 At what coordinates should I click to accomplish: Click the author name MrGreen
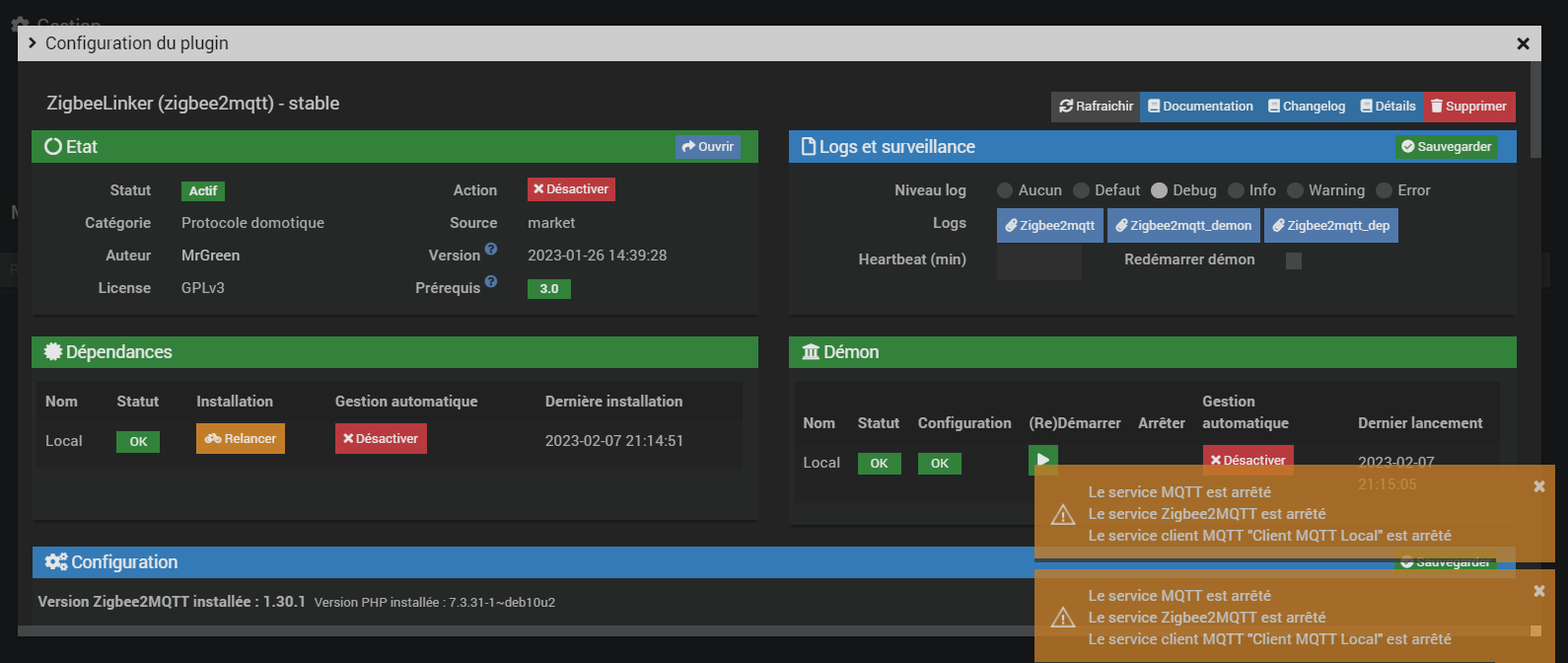[x=211, y=256]
